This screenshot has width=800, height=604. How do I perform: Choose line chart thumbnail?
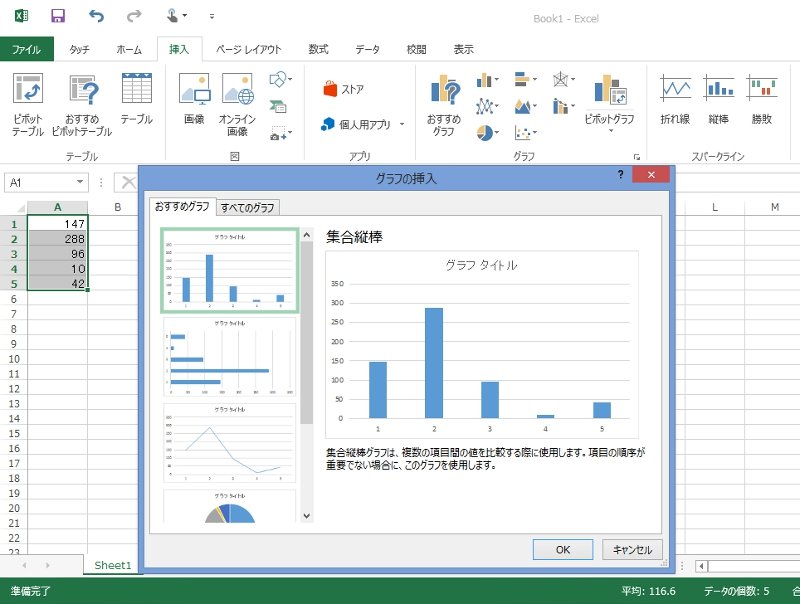(x=230, y=443)
